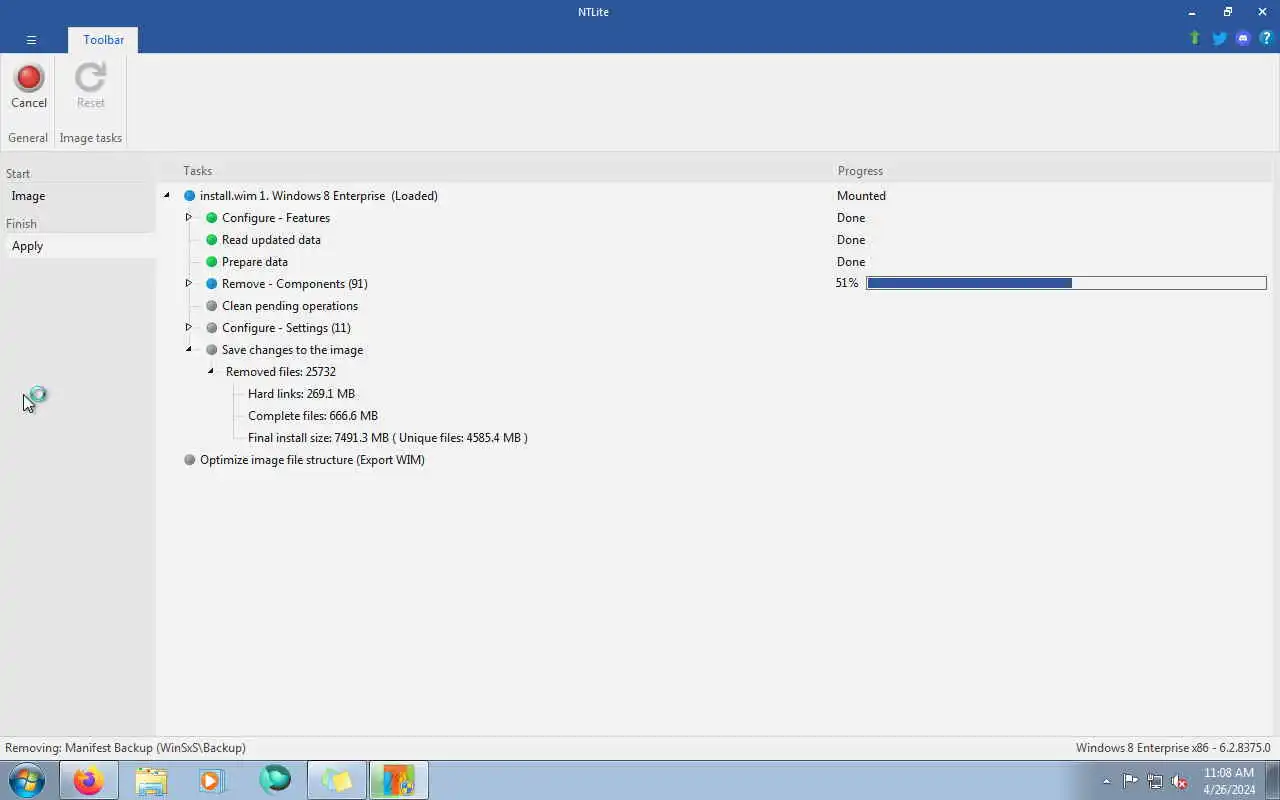Click the Tasks column header
The image size is (1280, 800).
coord(197,171)
